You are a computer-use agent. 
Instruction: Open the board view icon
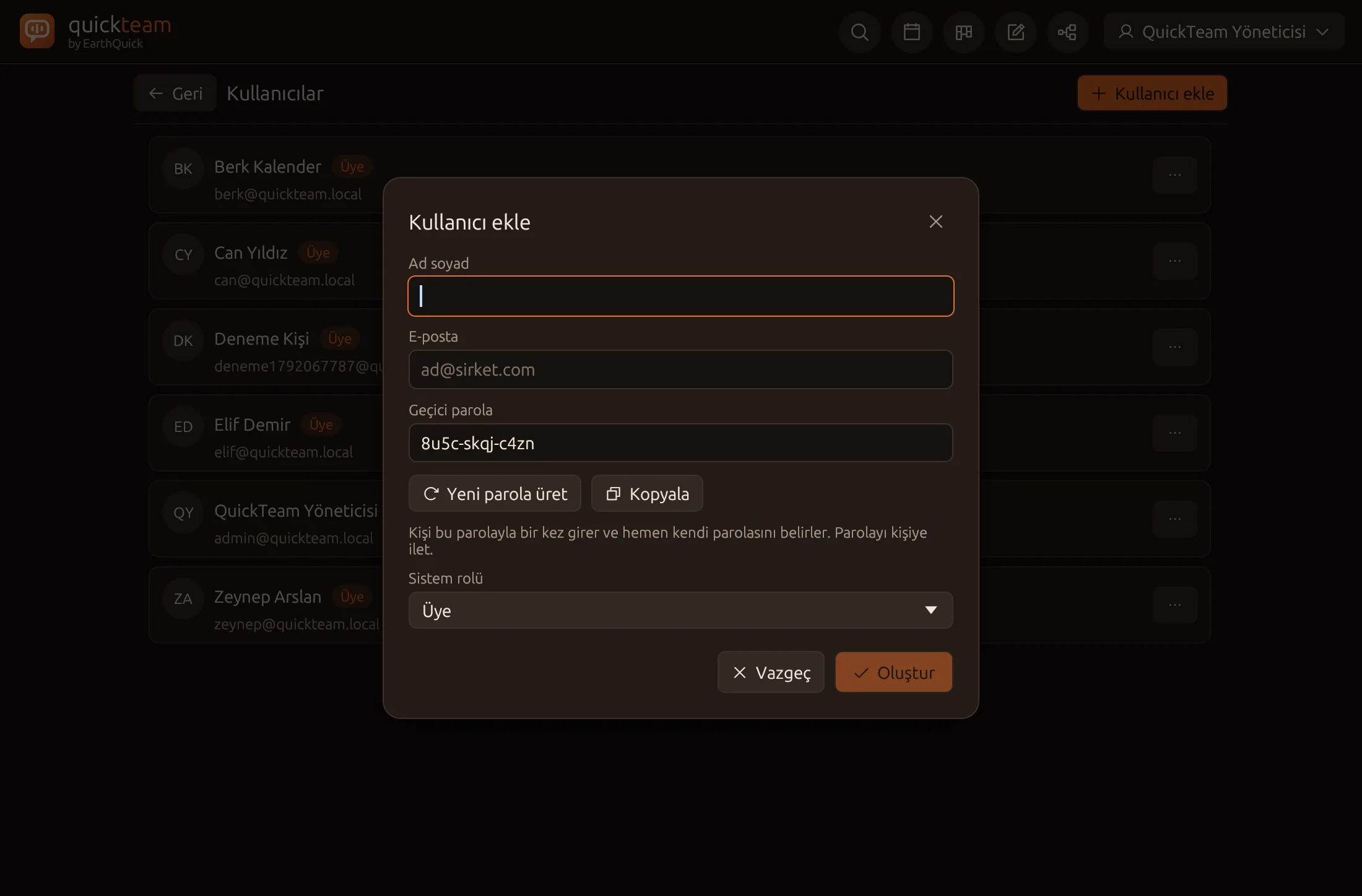pos(963,32)
